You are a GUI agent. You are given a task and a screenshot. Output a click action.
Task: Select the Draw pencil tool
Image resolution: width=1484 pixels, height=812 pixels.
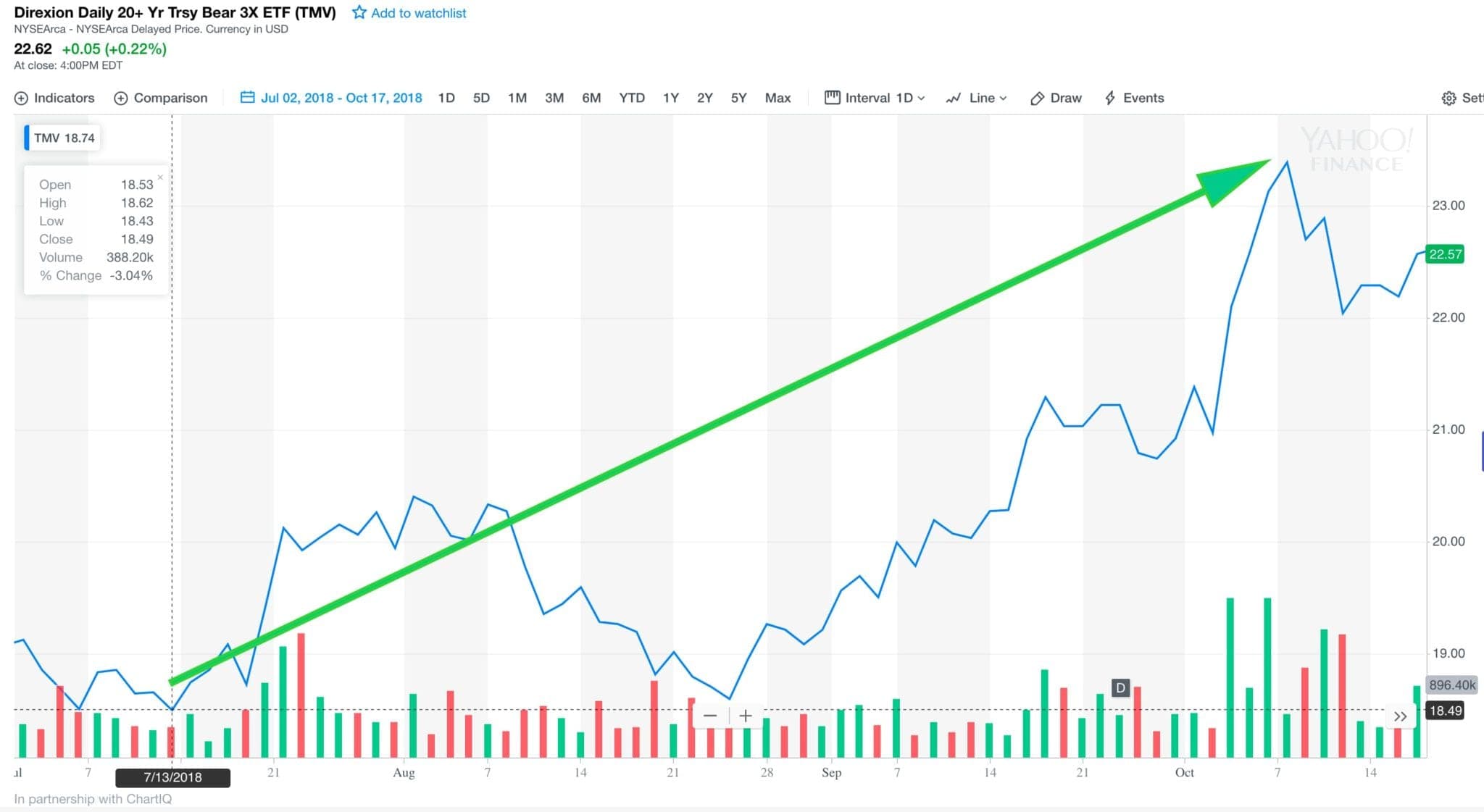[x=1037, y=99]
